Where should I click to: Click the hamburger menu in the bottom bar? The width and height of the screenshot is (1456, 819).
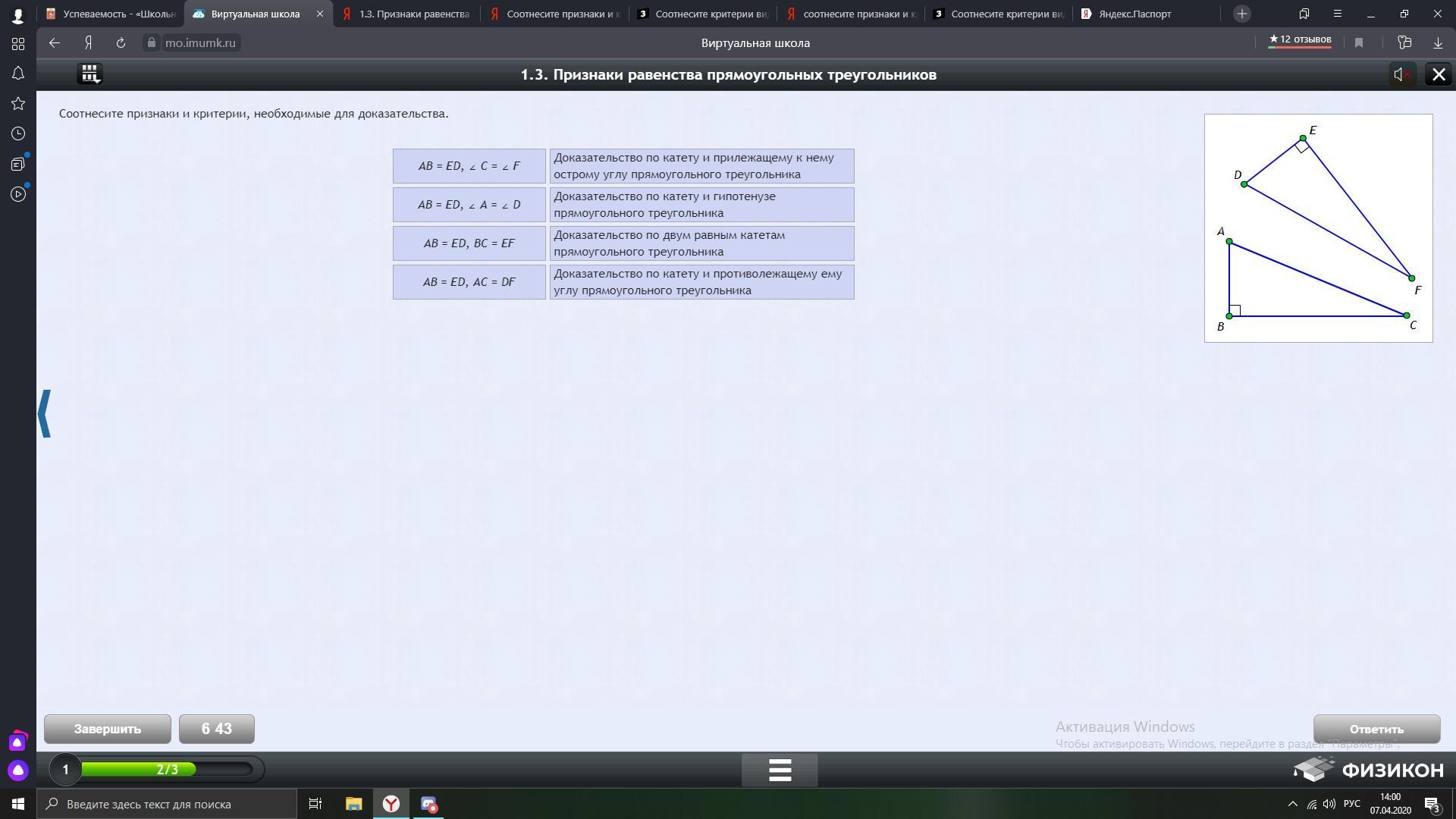pos(780,770)
